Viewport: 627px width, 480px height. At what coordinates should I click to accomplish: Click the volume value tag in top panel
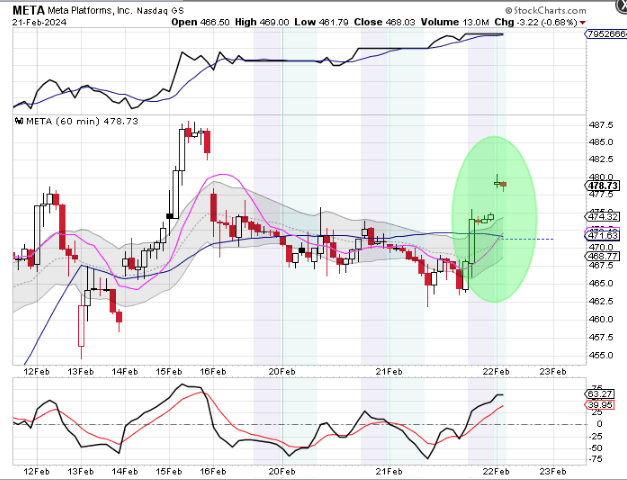(605, 34)
